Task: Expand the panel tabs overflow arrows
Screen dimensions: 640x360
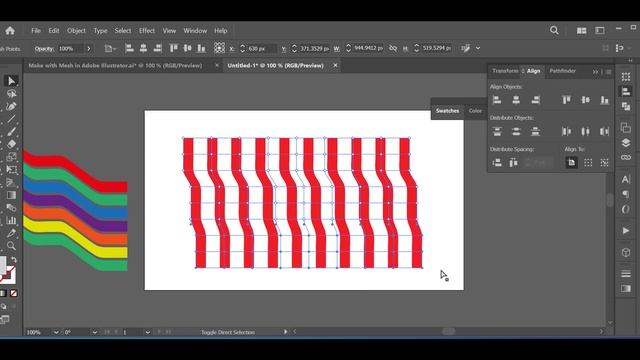Action: [595, 72]
